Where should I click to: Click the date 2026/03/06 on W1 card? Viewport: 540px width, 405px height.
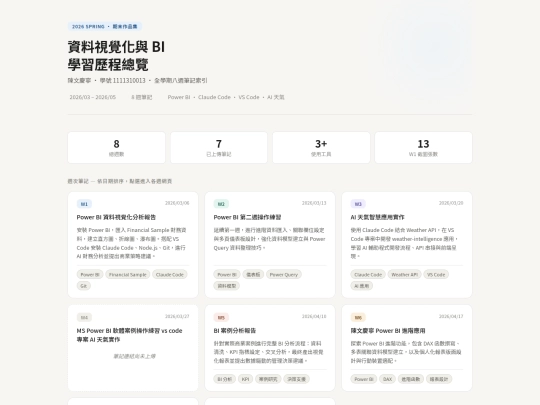pos(177,203)
